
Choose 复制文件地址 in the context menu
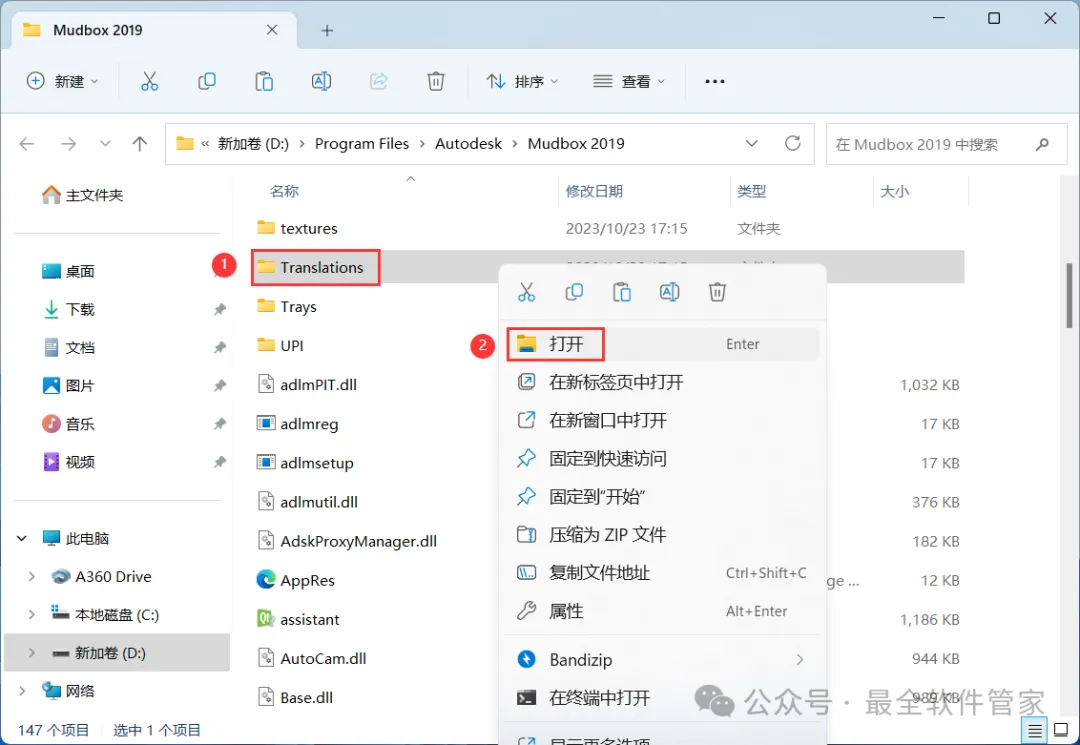(x=662, y=573)
